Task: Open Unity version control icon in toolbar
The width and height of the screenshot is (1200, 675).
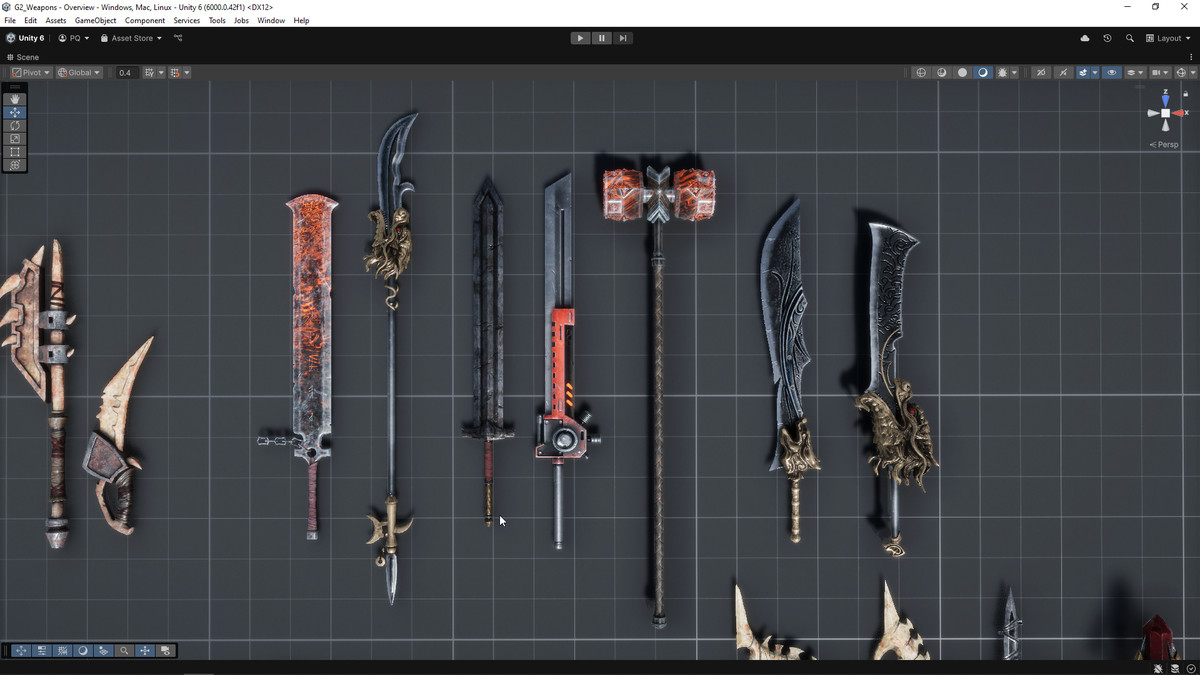Action: [178, 38]
